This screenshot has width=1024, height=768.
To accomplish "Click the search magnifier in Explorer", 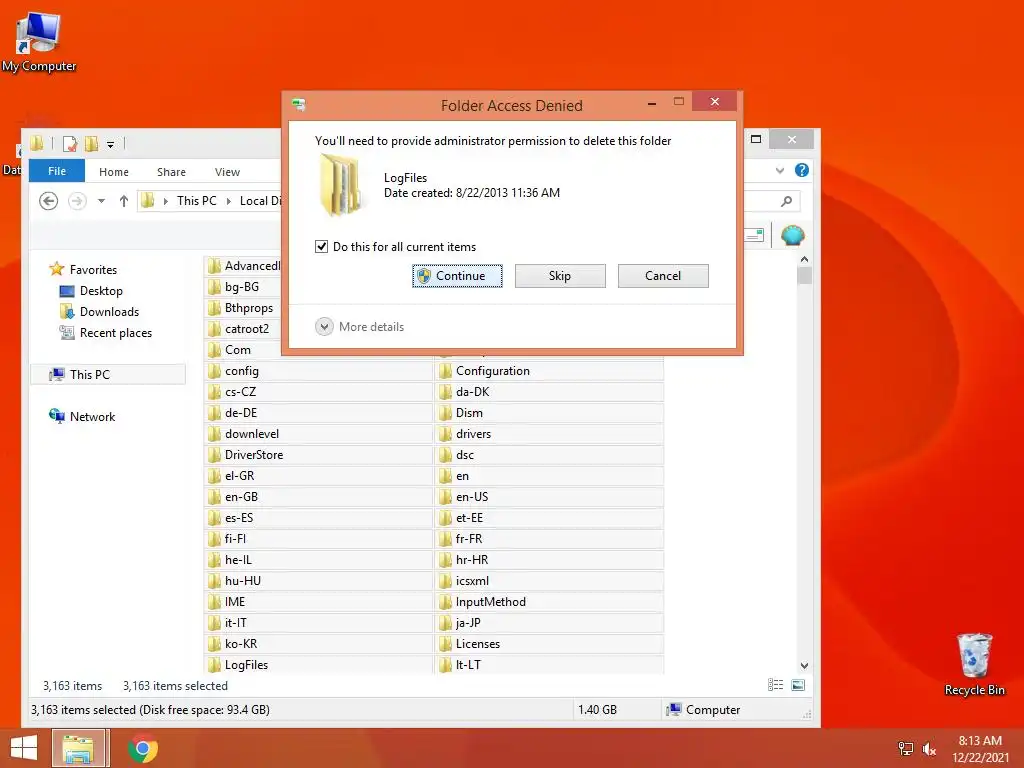I will point(786,201).
